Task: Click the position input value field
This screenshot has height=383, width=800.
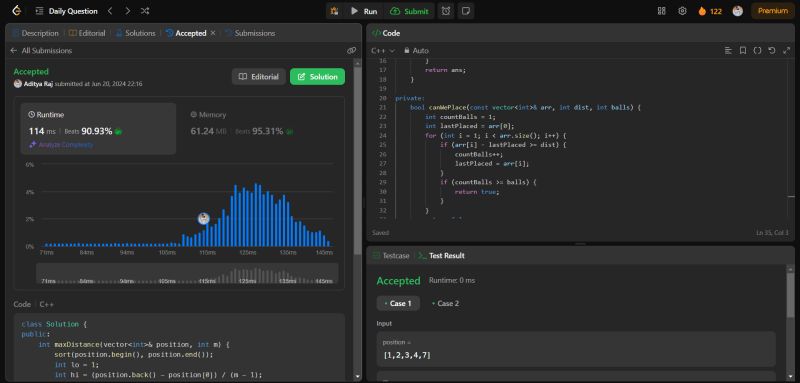Action: pos(576,349)
